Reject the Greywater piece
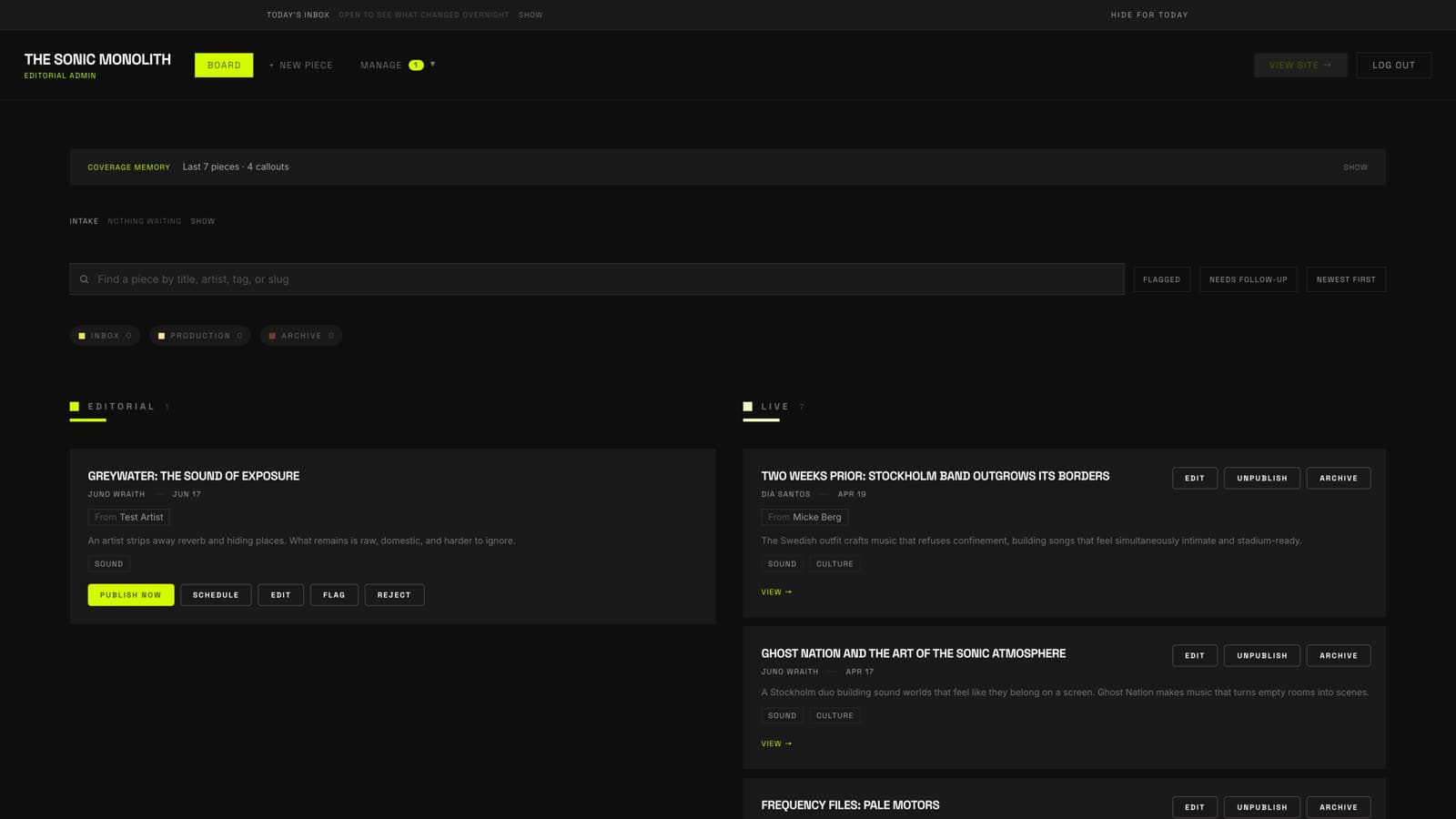 [394, 595]
